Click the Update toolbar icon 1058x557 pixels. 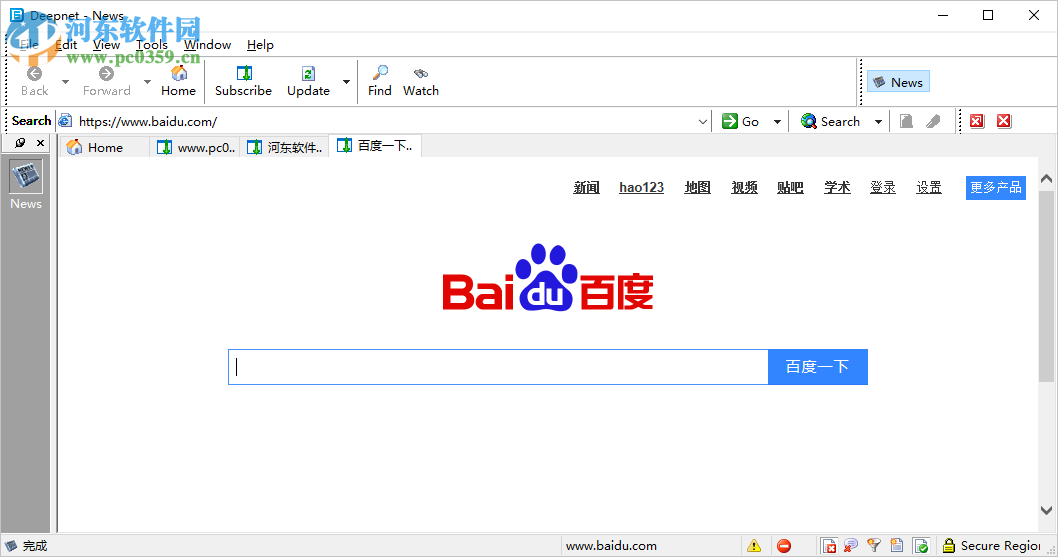[x=308, y=73]
